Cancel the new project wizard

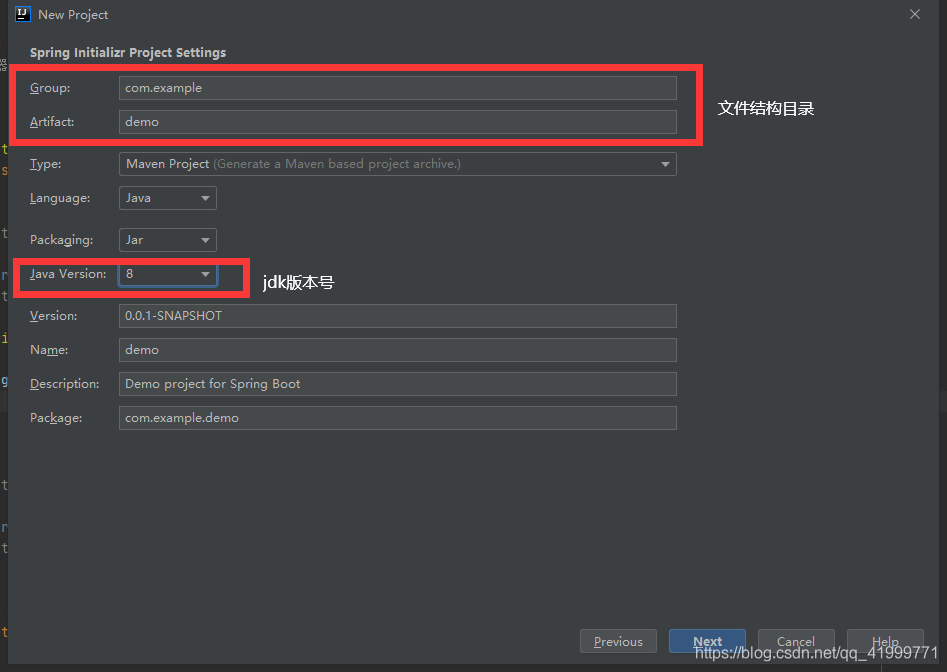(x=796, y=641)
